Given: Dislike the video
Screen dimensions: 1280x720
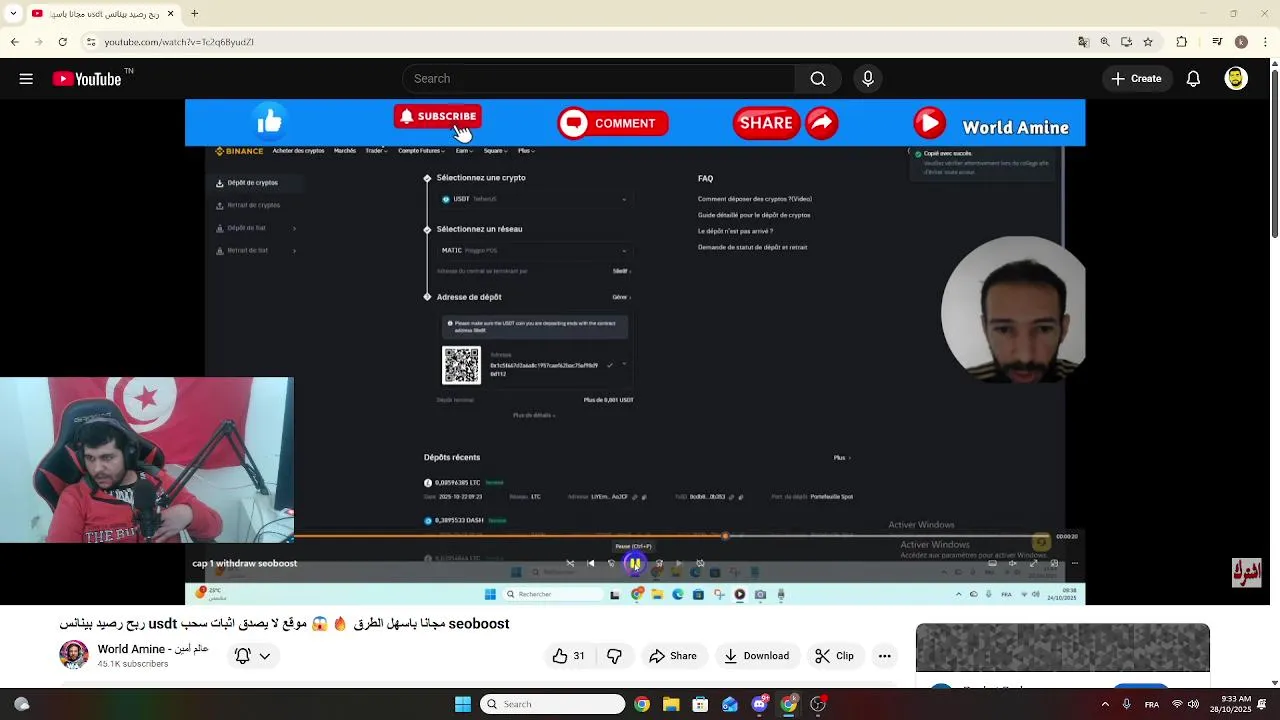Looking at the screenshot, I should click(x=614, y=656).
